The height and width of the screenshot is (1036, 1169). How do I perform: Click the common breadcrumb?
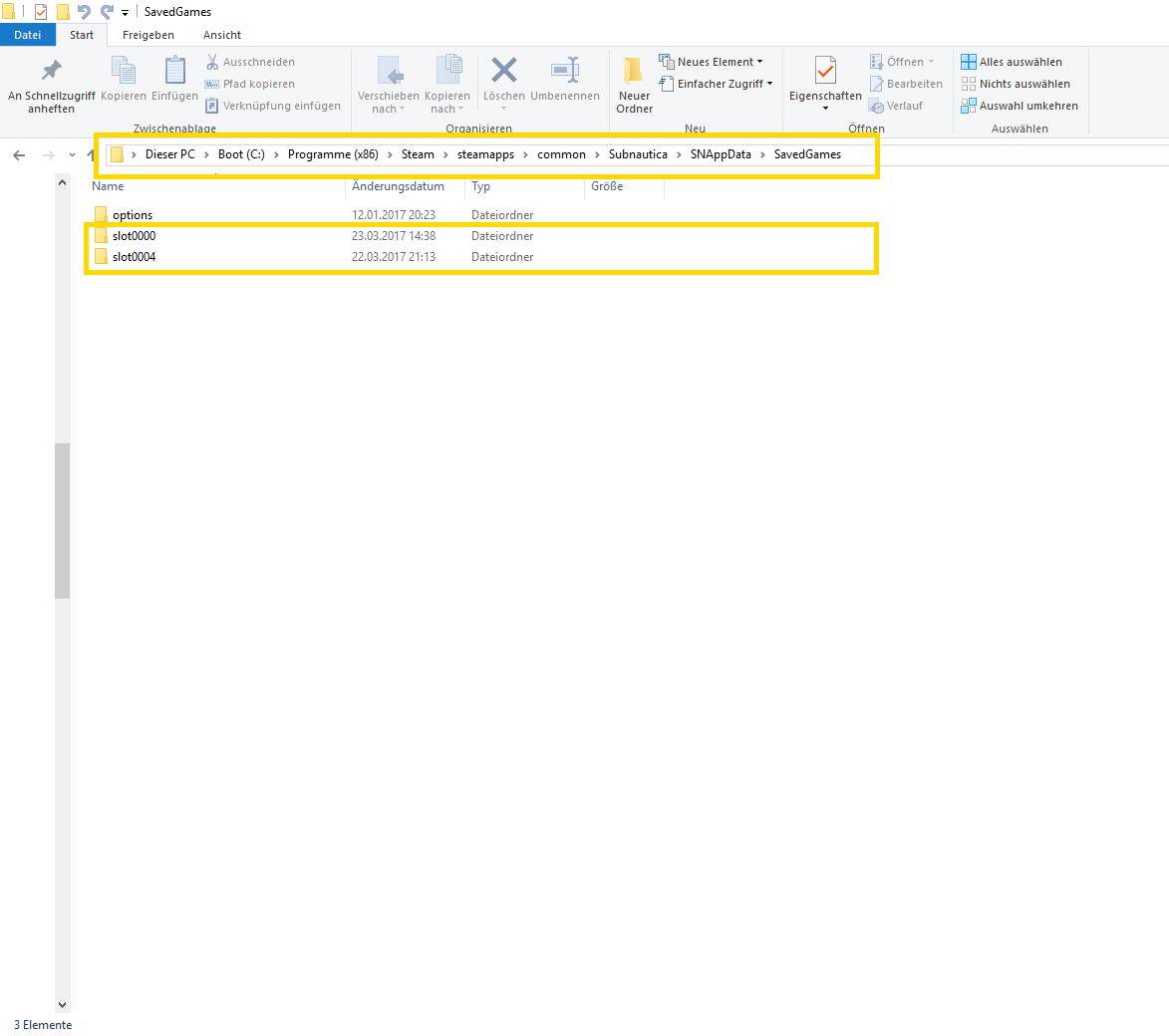click(561, 154)
